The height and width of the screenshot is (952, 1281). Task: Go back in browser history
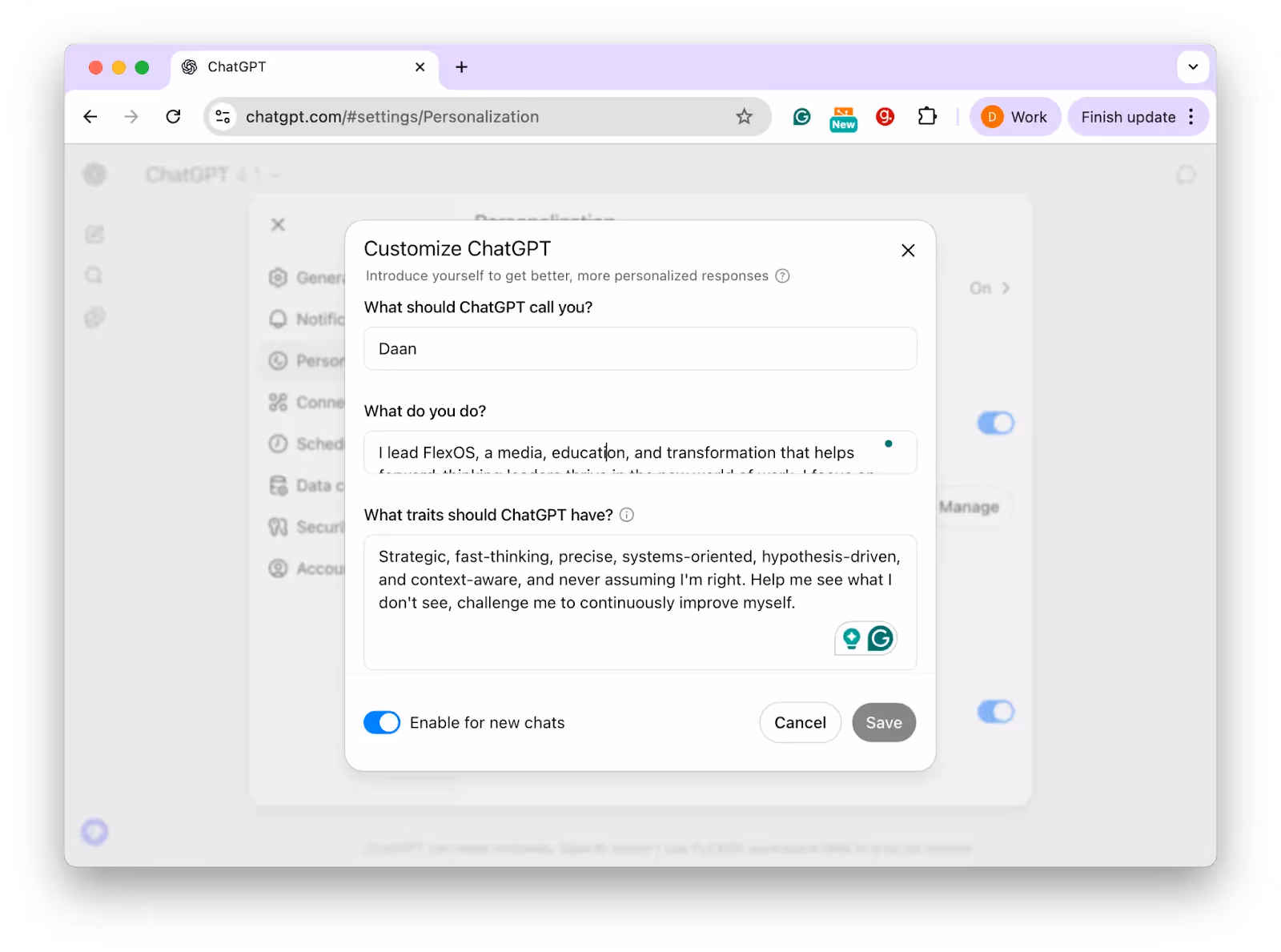click(x=90, y=117)
